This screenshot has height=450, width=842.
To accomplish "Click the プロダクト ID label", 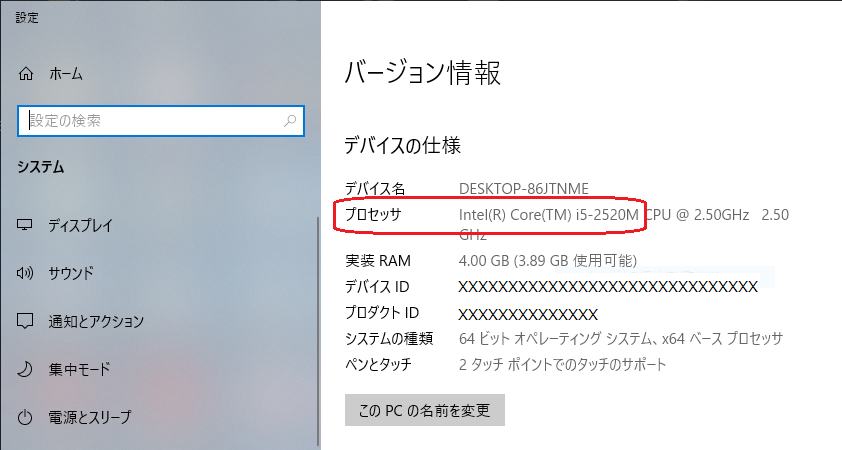I will tap(382, 313).
